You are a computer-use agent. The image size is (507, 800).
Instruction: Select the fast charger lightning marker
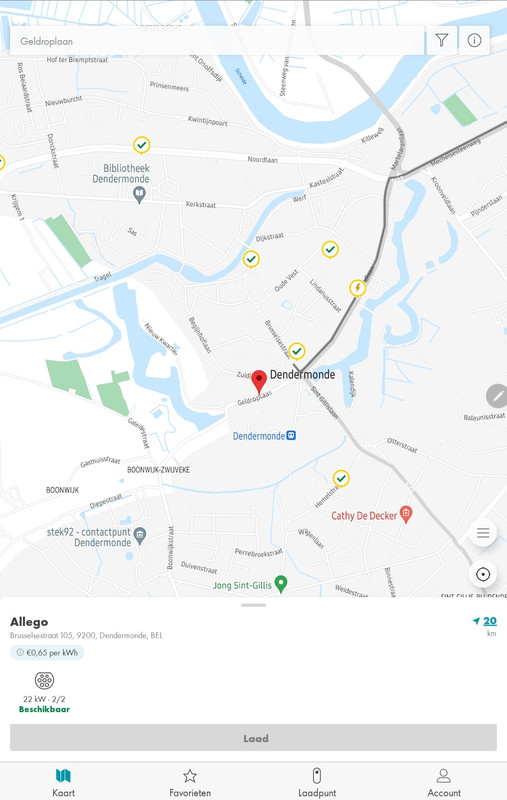[358, 289]
